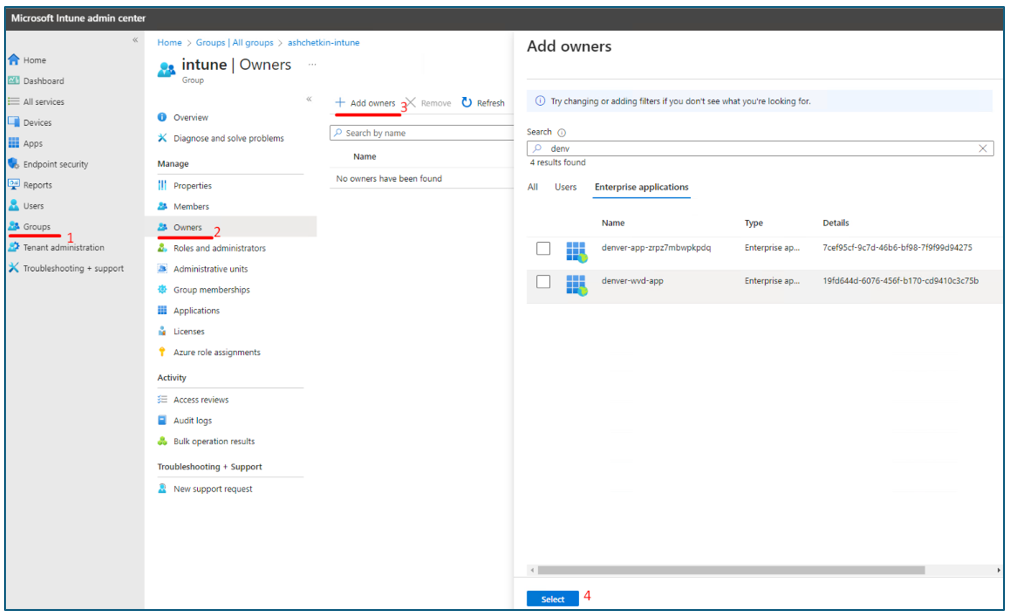Click the 'No owners have been found' text

coord(389,179)
